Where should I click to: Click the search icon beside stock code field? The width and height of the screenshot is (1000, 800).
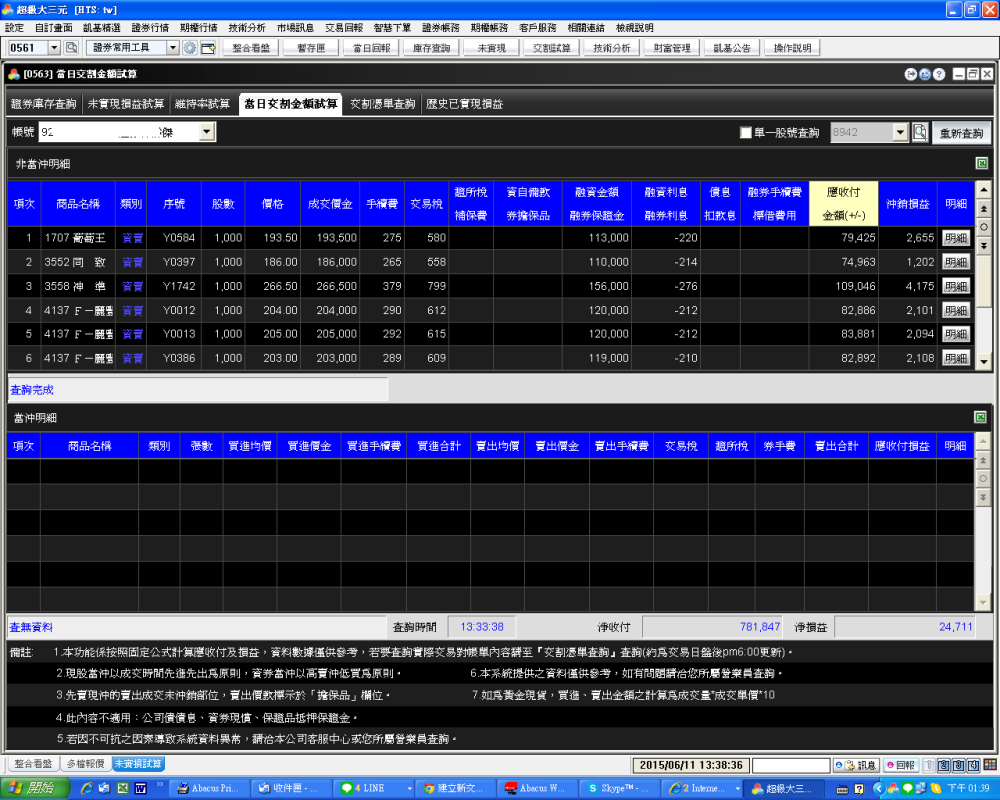pos(920,133)
